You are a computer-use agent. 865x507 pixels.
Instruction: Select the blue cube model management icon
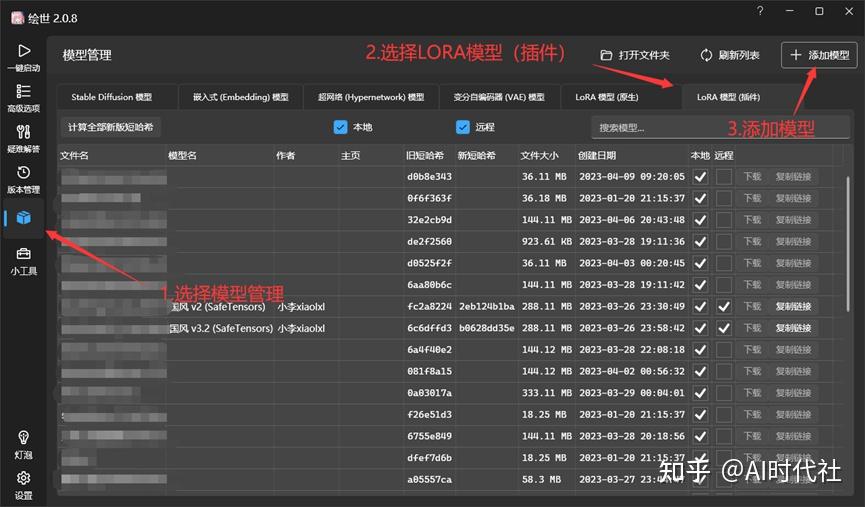pos(24,217)
